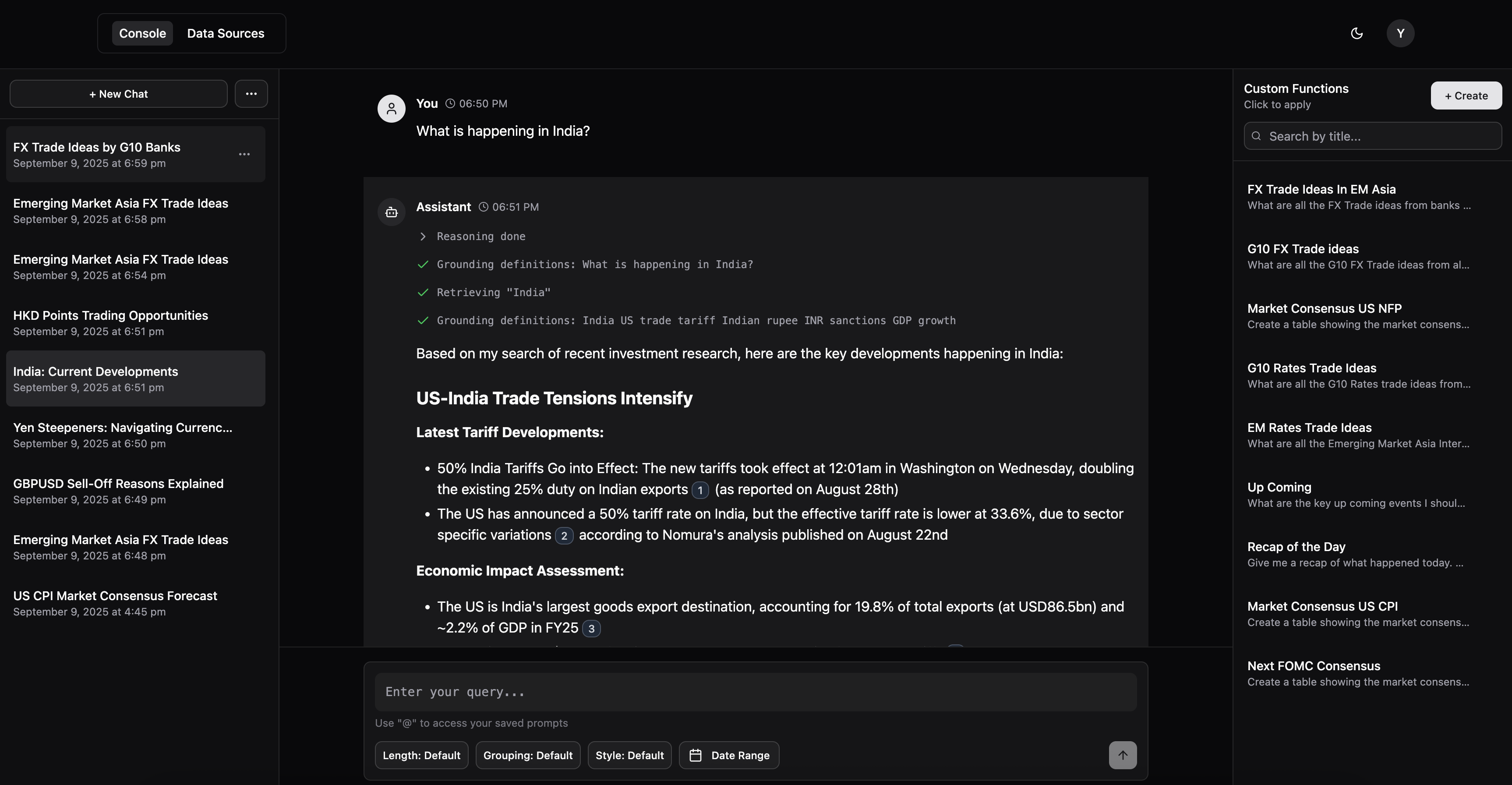Switch to the Data Sources tab

226,33
